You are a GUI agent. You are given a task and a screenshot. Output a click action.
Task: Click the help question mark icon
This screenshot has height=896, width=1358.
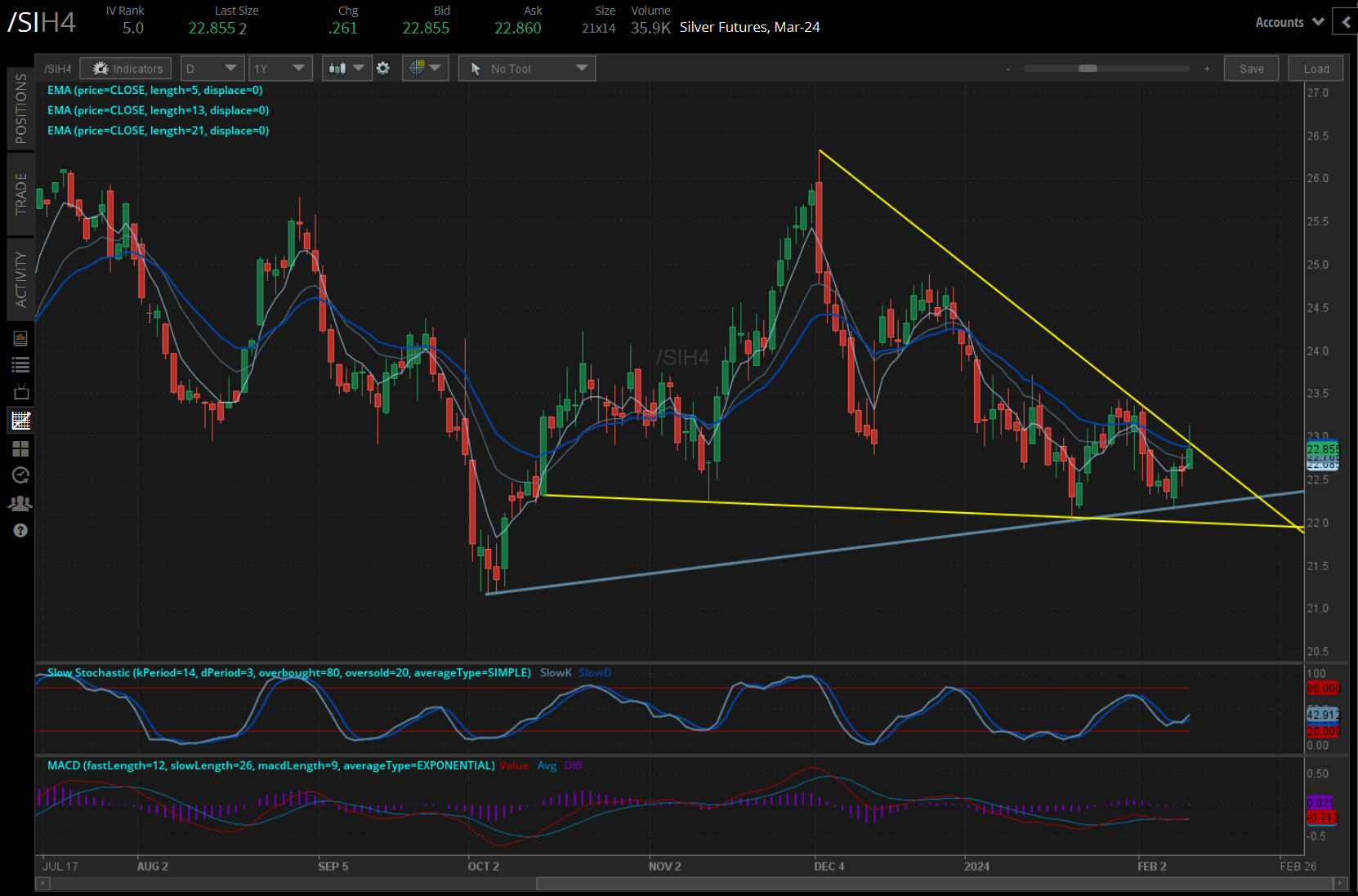pos(20,531)
